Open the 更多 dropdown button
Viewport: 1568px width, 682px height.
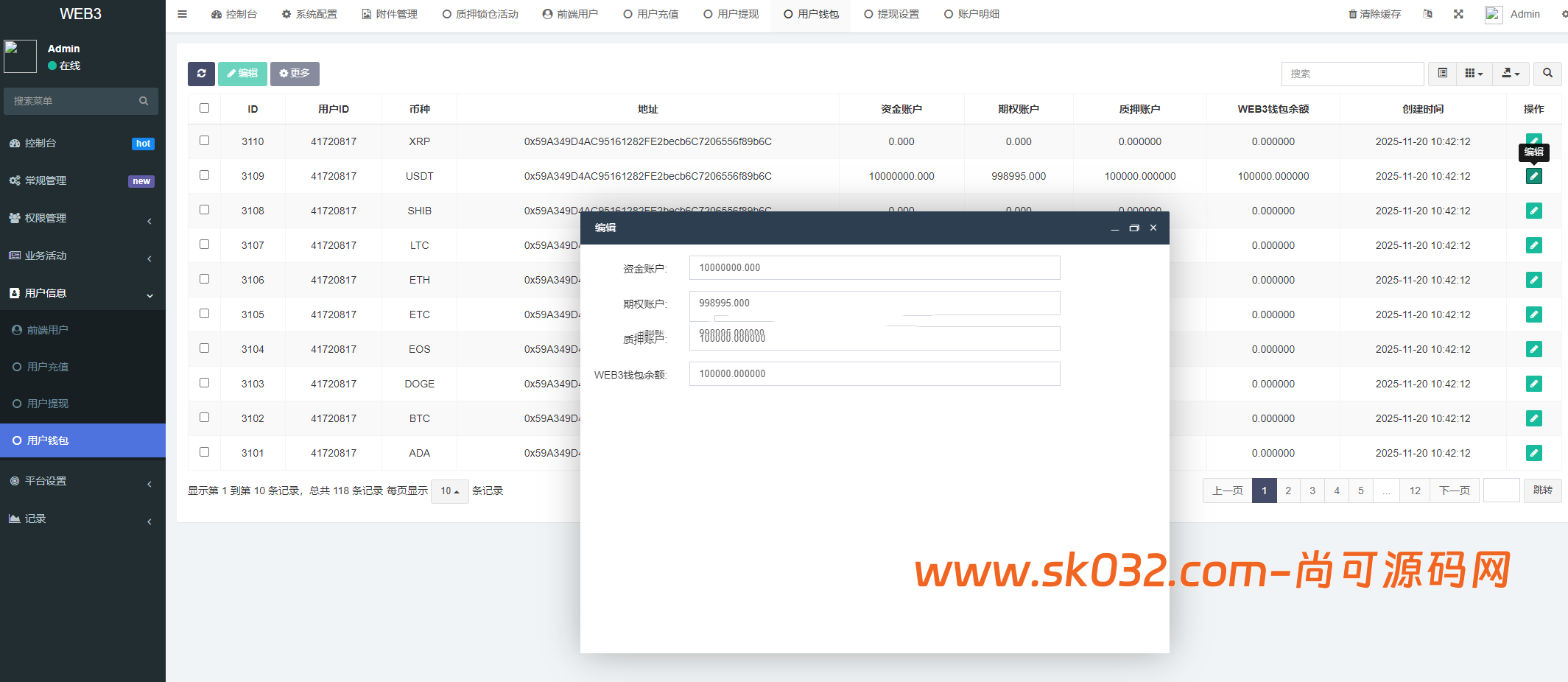click(295, 74)
